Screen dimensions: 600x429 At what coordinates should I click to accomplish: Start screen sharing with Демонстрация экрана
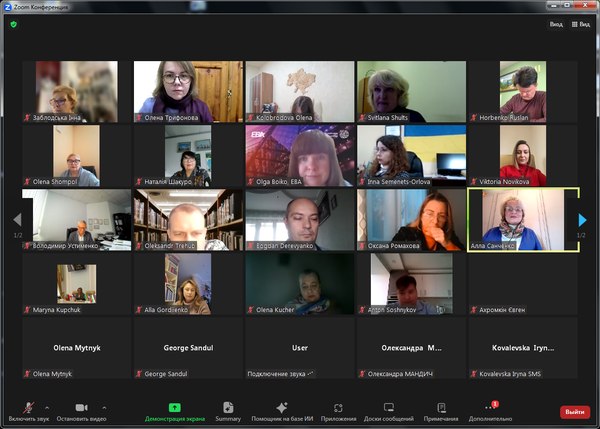click(x=174, y=408)
